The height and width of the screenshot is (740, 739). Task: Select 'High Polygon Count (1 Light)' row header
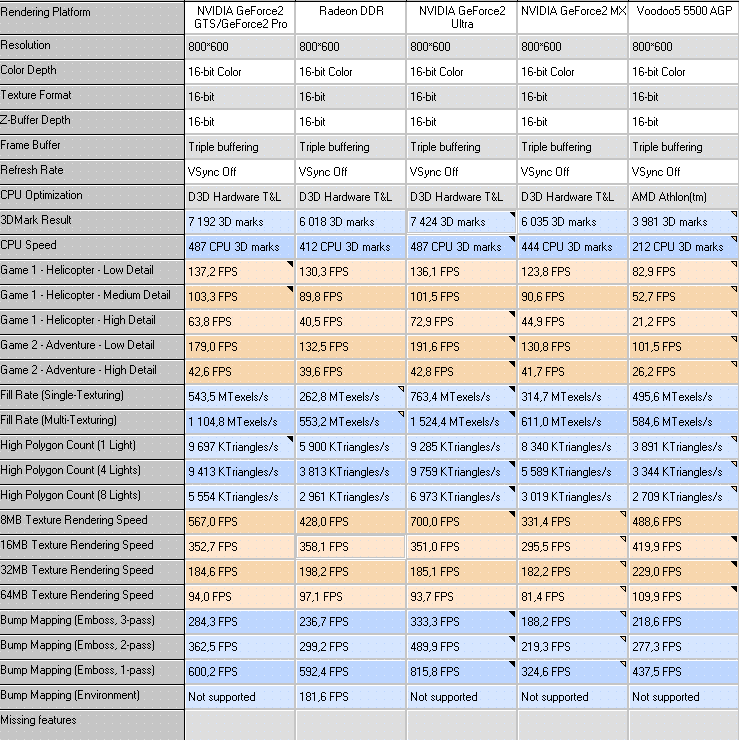pos(92,447)
